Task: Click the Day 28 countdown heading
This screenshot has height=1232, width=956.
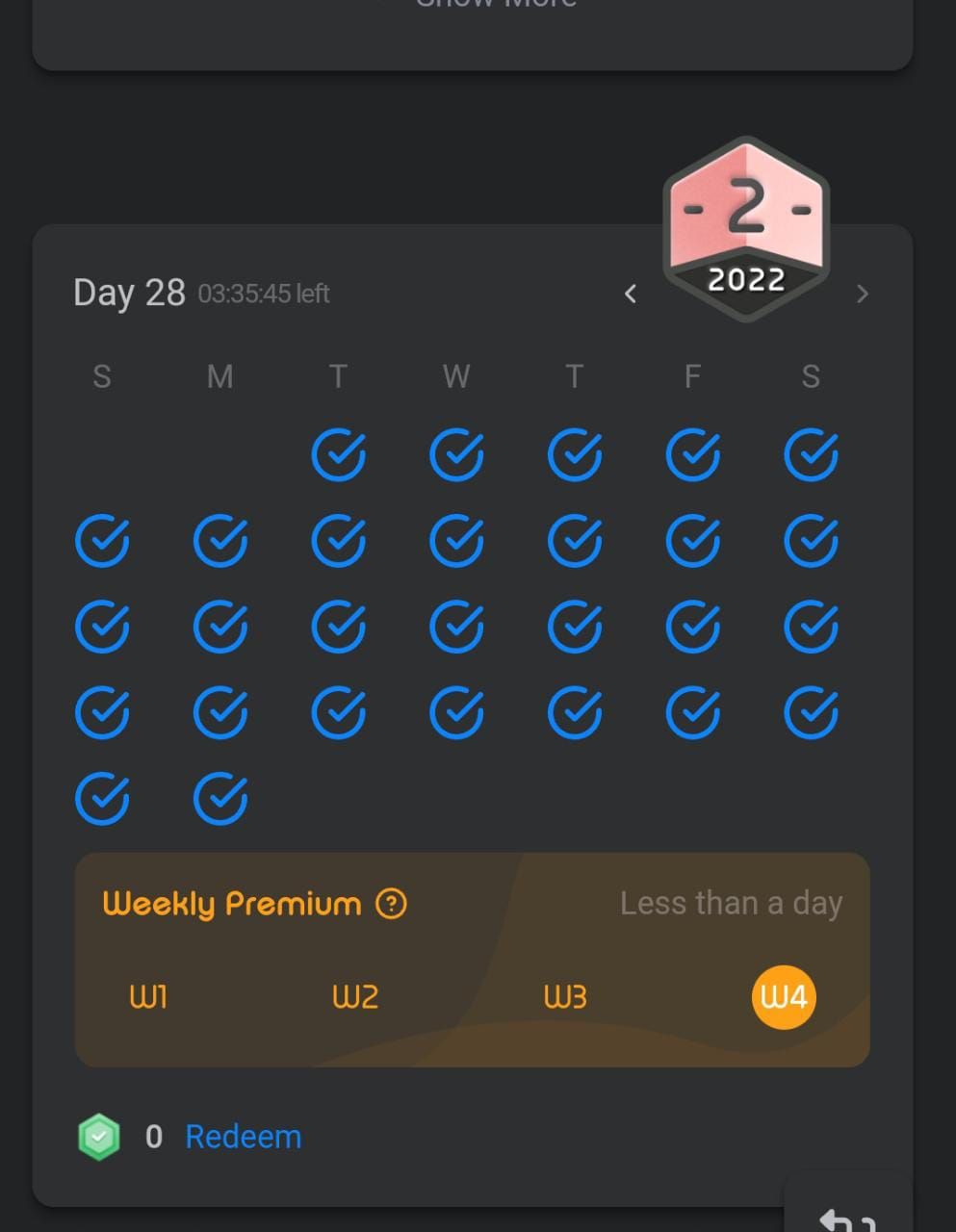Action: point(201,293)
